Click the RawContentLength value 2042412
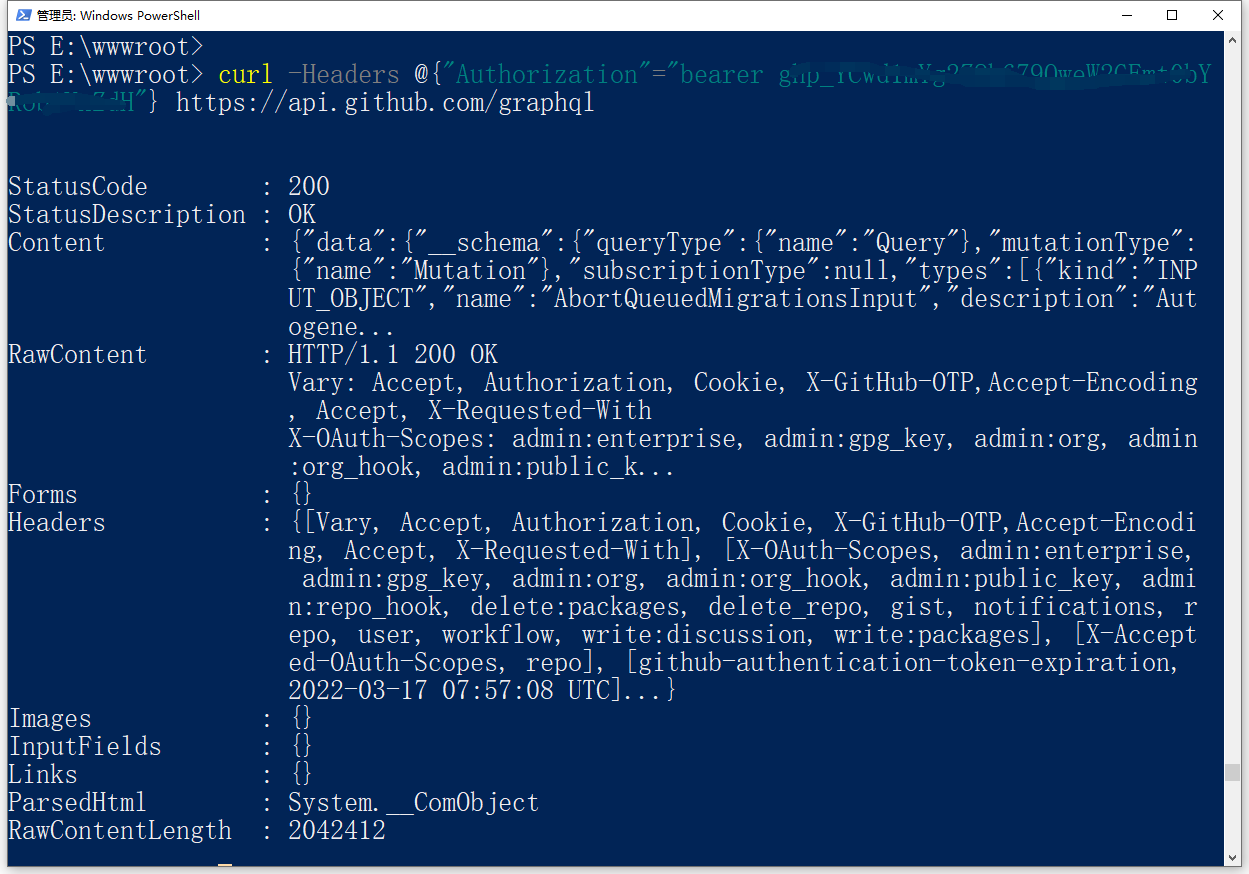The height and width of the screenshot is (874, 1249). click(336, 830)
